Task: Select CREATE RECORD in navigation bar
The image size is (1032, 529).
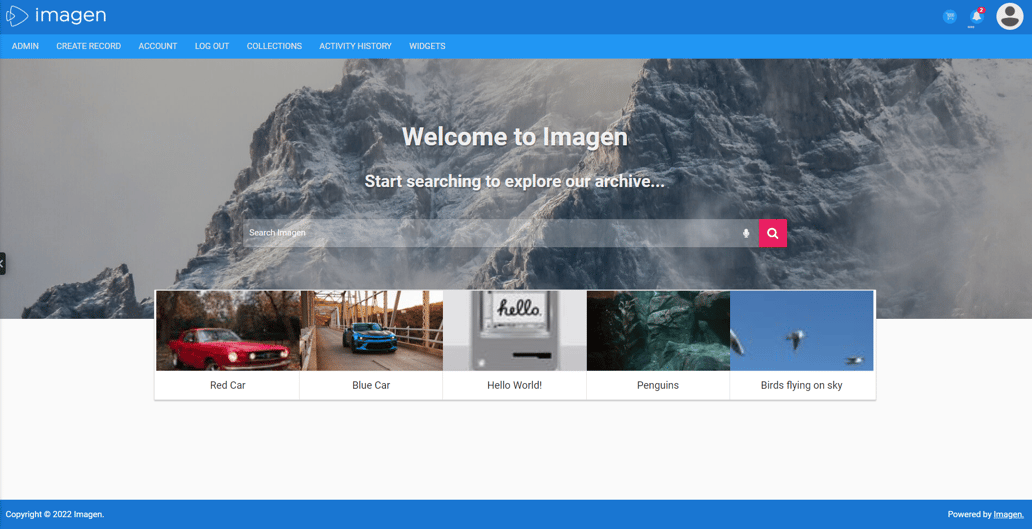Action: (x=89, y=46)
